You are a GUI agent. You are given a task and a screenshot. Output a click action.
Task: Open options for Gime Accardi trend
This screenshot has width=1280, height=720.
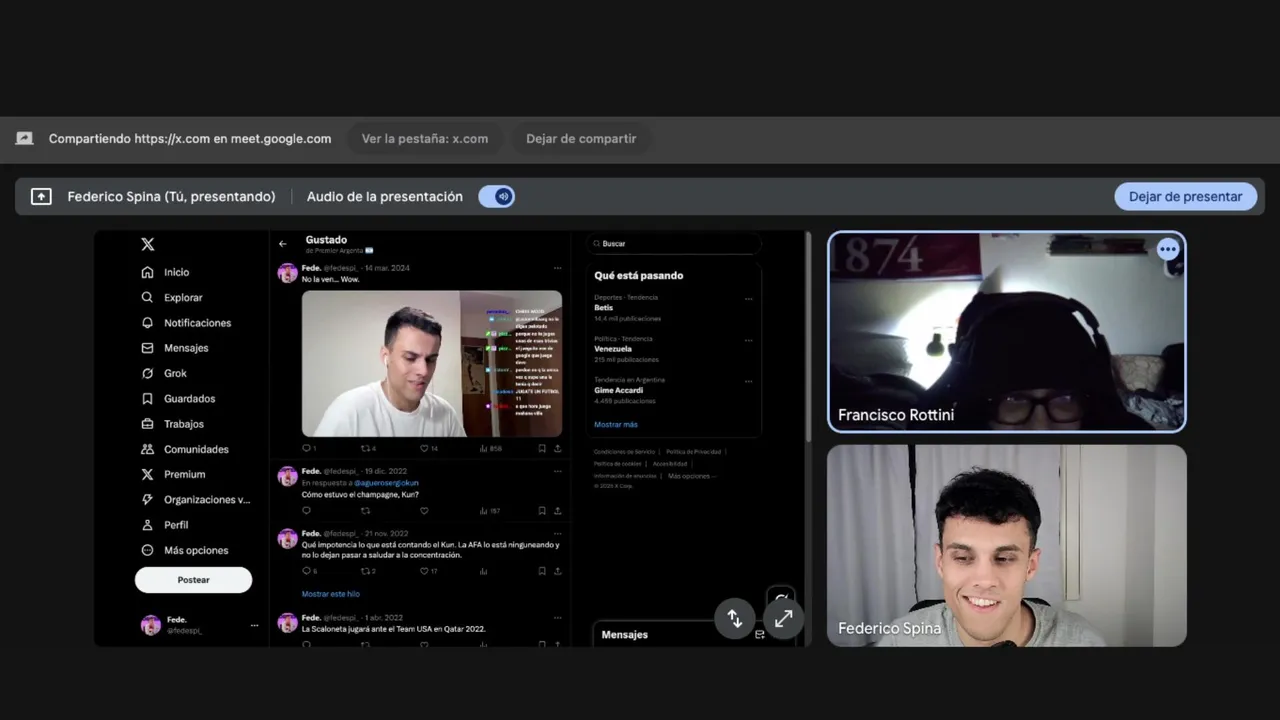[748, 381]
